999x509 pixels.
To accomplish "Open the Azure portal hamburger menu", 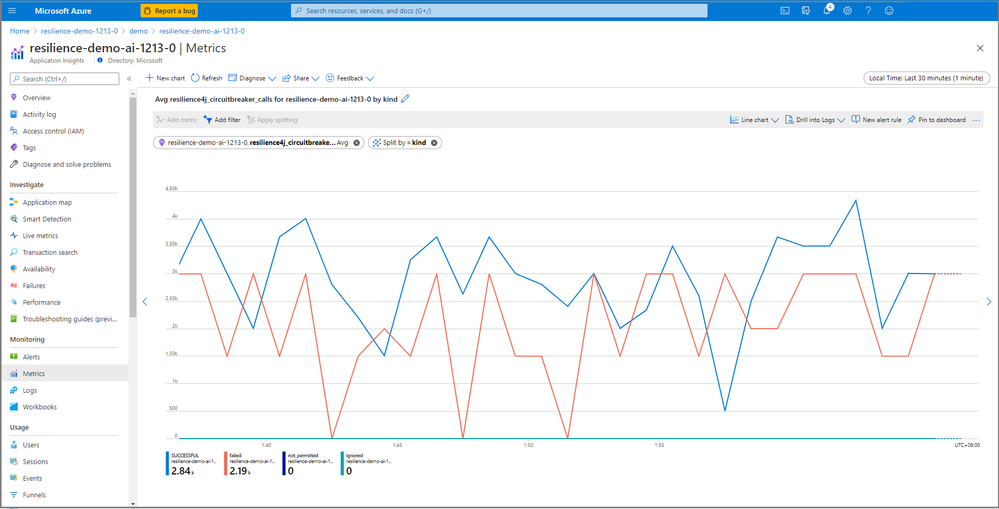I will pyautogui.click(x=12, y=11).
